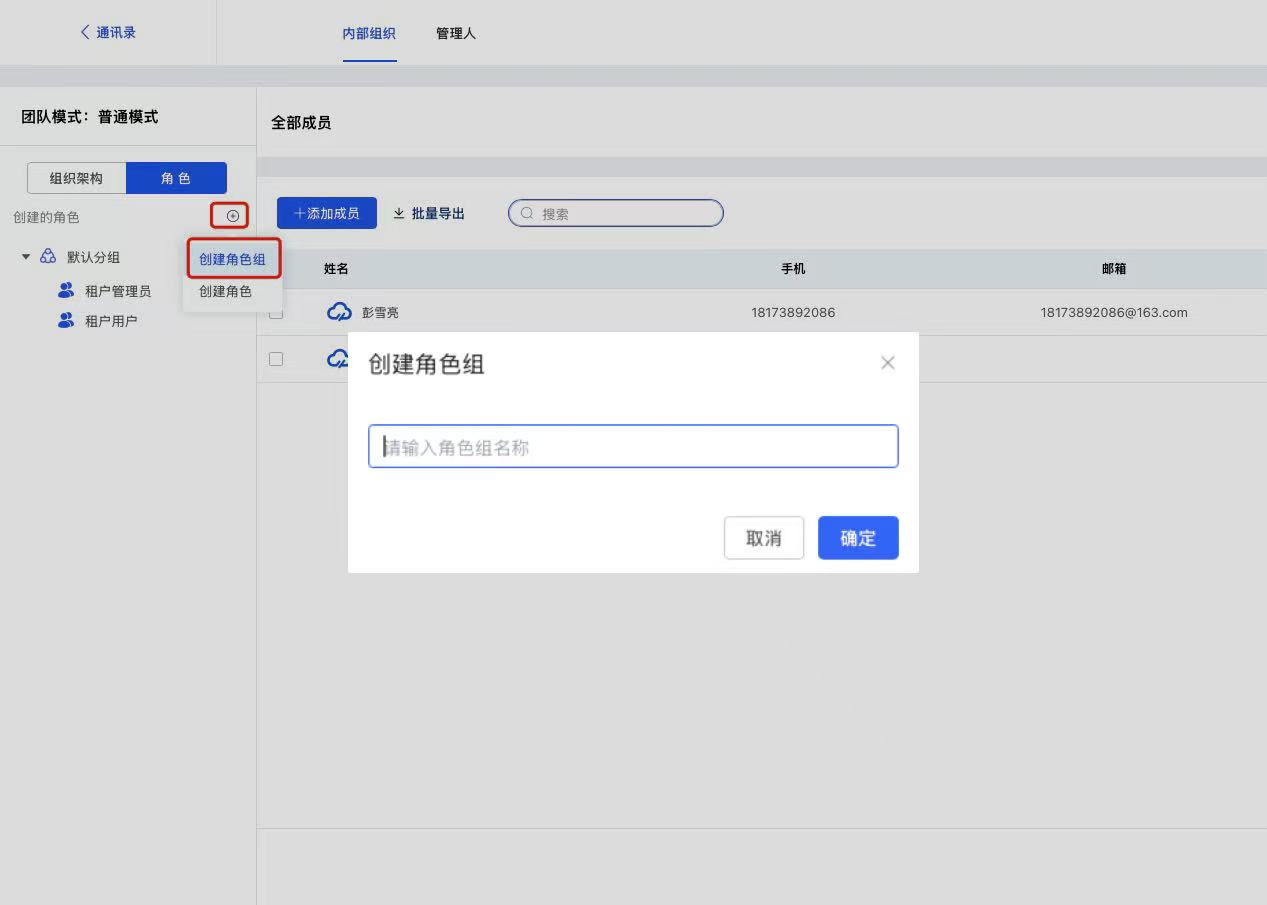Click the 默认分组 group icon
Image resolution: width=1267 pixels, height=905 pixels.
(x=48, y=257)
